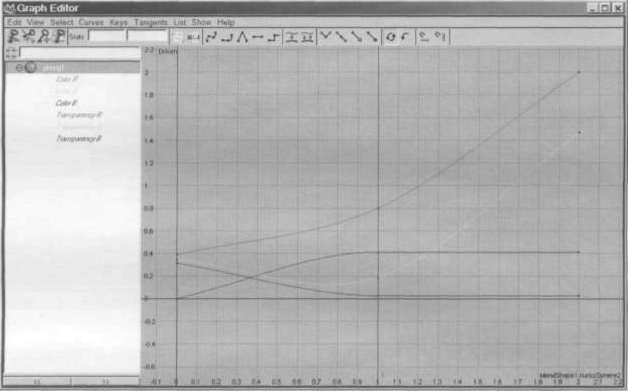This screenshot has width=628, height=391.
Task: Toggle the Value Snap button
Action: click(x=440, y=37)
